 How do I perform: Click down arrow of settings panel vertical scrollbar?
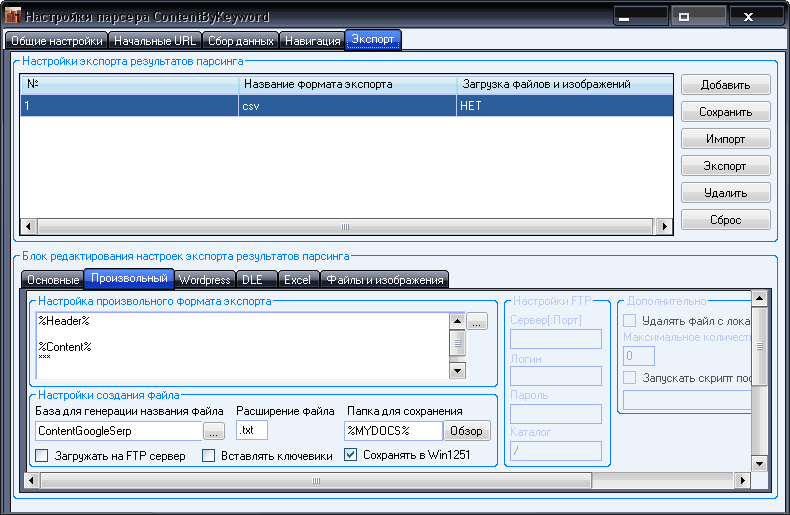tap(759, 463)
